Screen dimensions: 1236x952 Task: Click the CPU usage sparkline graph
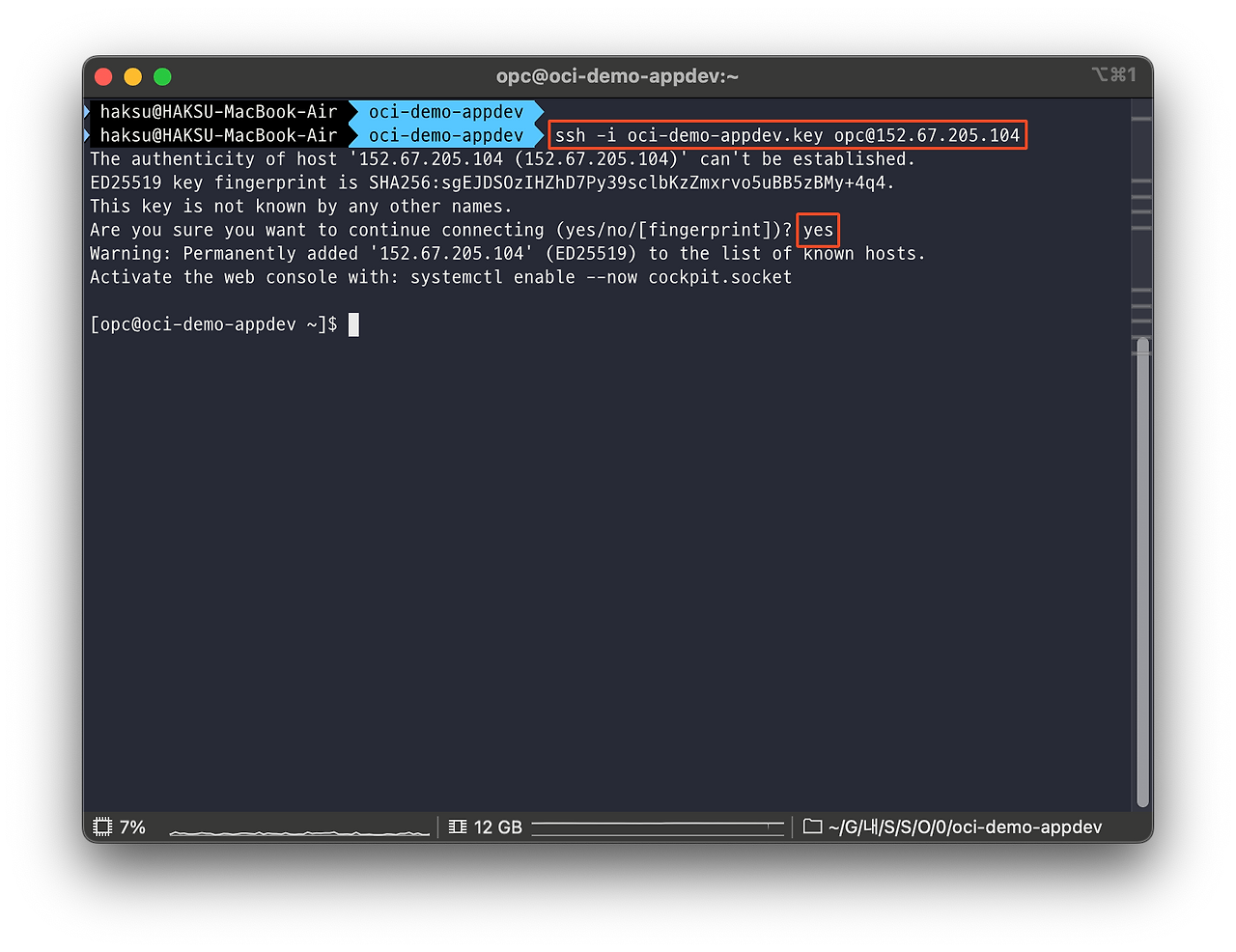(x=299, y=830)
